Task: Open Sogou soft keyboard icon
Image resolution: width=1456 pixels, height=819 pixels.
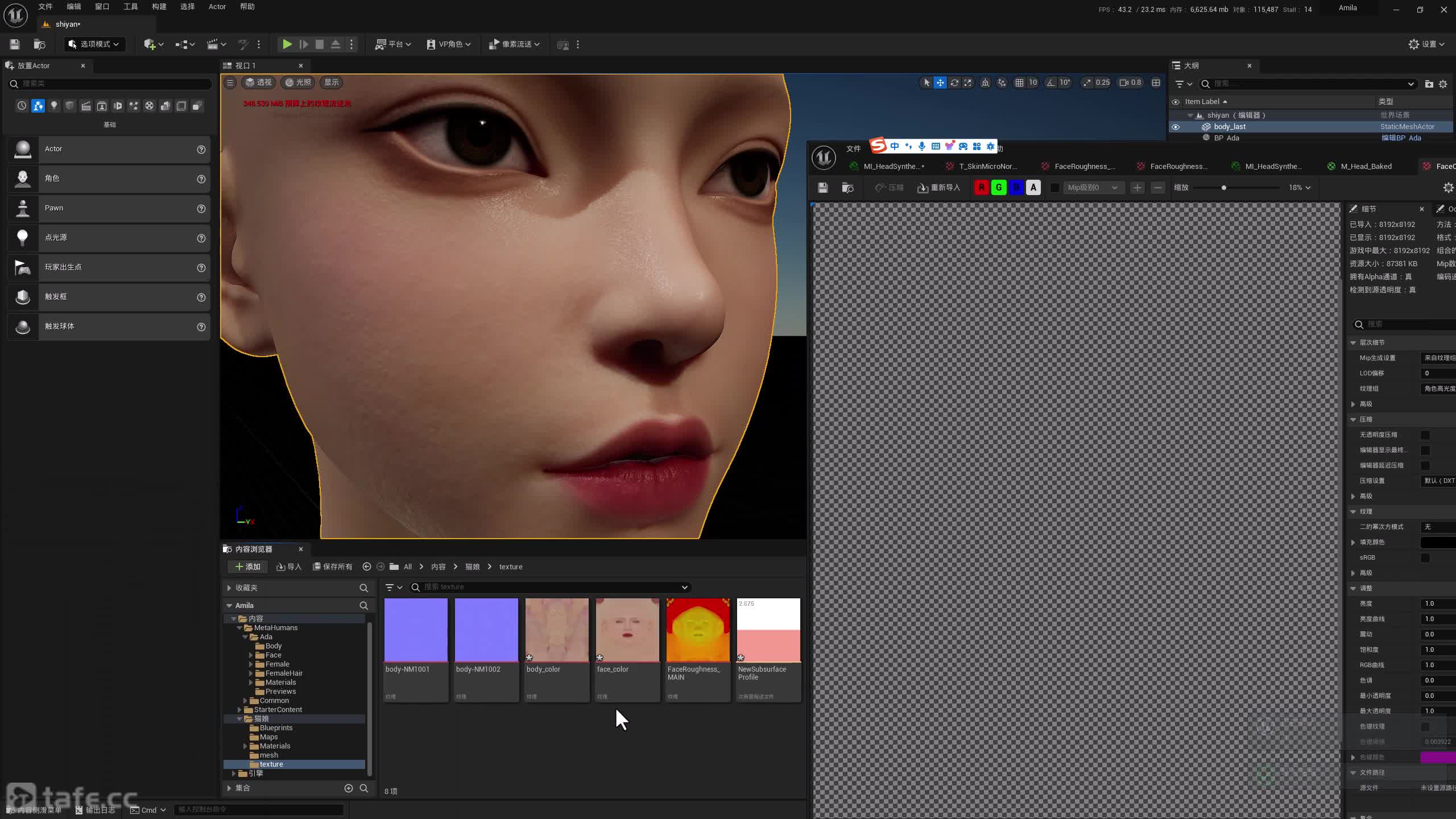Action: [936, 146]
